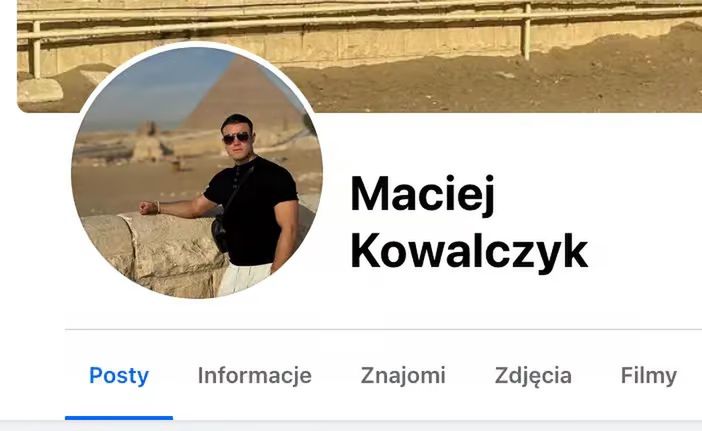This screenshot has height=431, width=702.
Task: Click the profile name Maciej
Action: tap(423, 195)
